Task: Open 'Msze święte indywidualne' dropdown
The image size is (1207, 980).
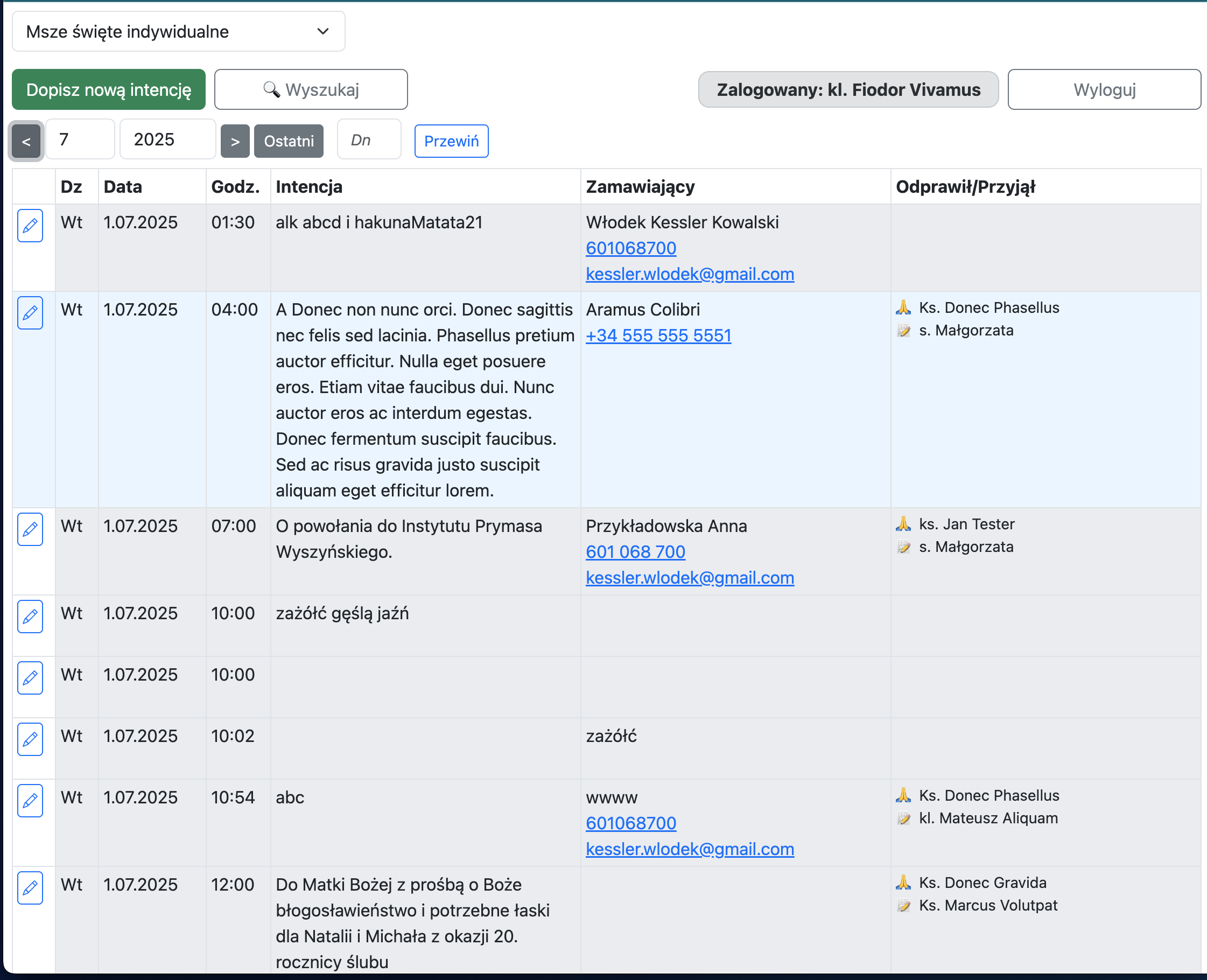Action: click(178, 32)
